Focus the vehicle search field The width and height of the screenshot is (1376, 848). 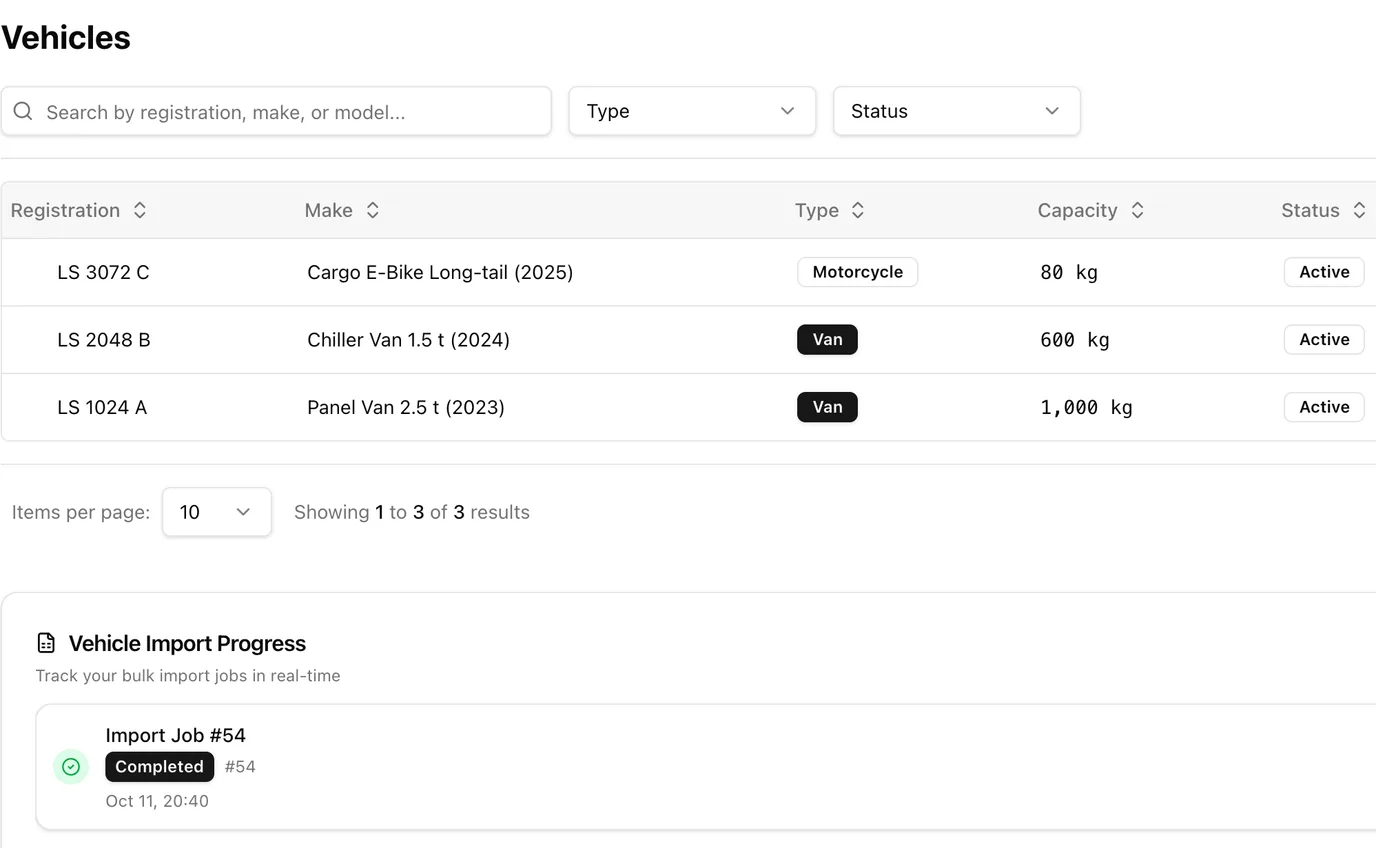pos(276,111)
